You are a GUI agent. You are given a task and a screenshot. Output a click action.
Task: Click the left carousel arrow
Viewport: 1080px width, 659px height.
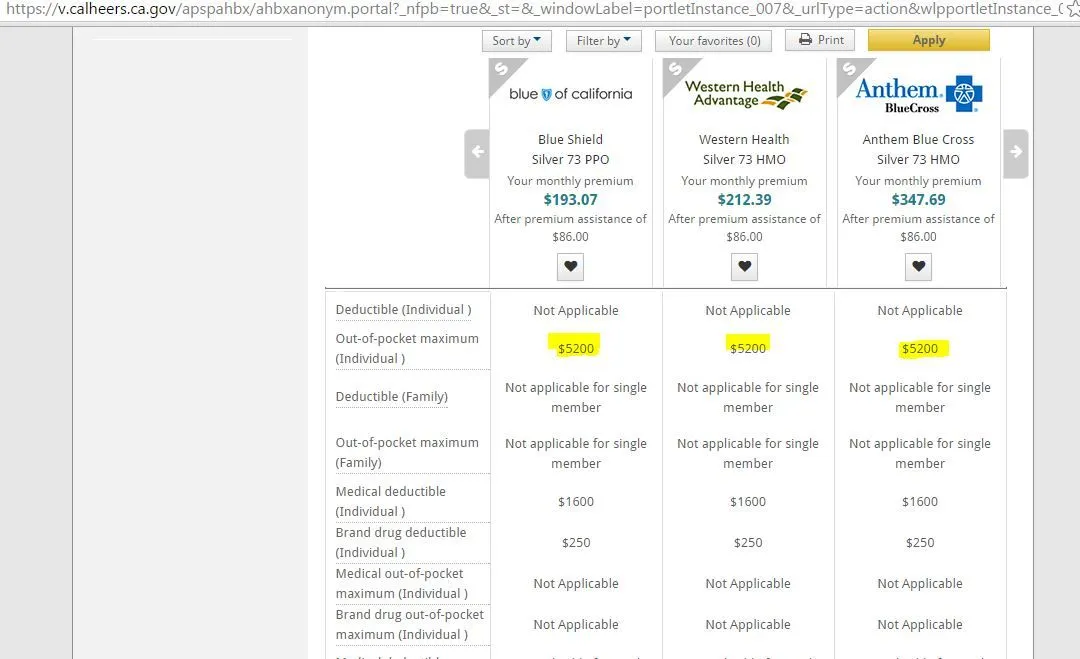[477, 153]
